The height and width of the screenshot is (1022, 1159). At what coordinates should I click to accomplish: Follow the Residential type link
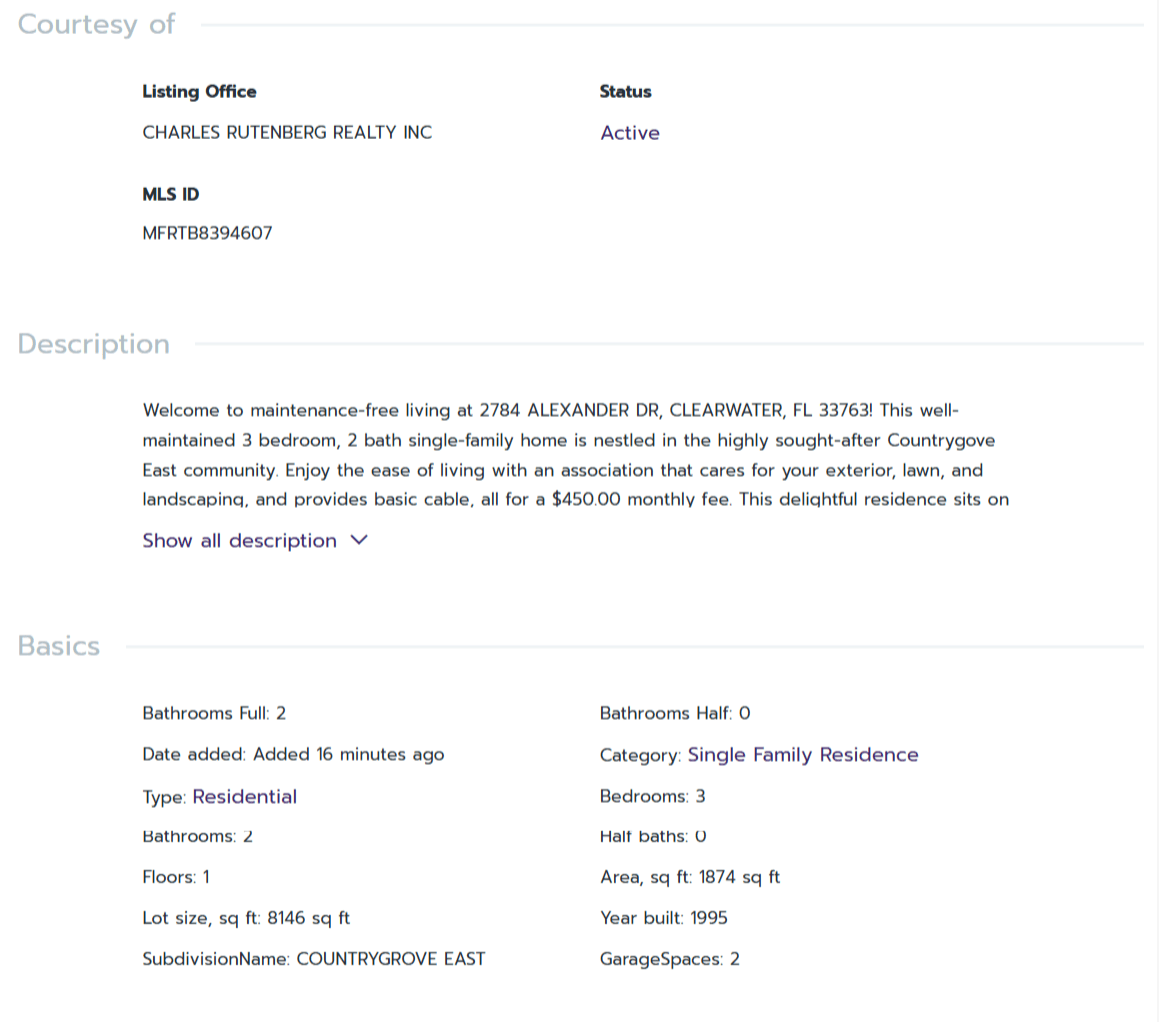click(245, 797)
